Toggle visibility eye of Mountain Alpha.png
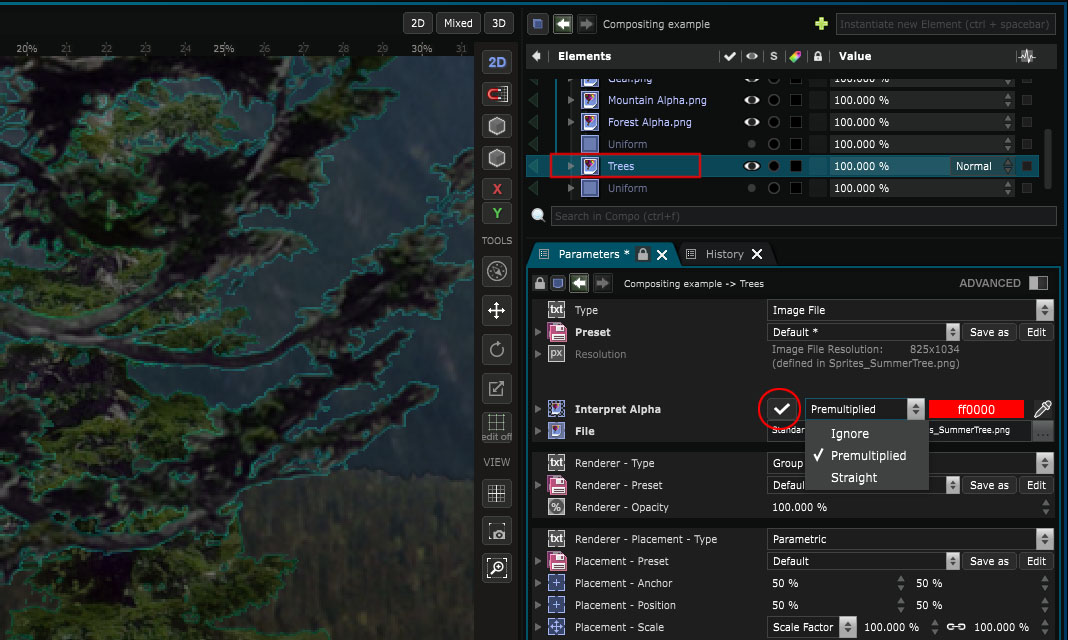This screenshot has width=1068, height=640. coord(751,100)
